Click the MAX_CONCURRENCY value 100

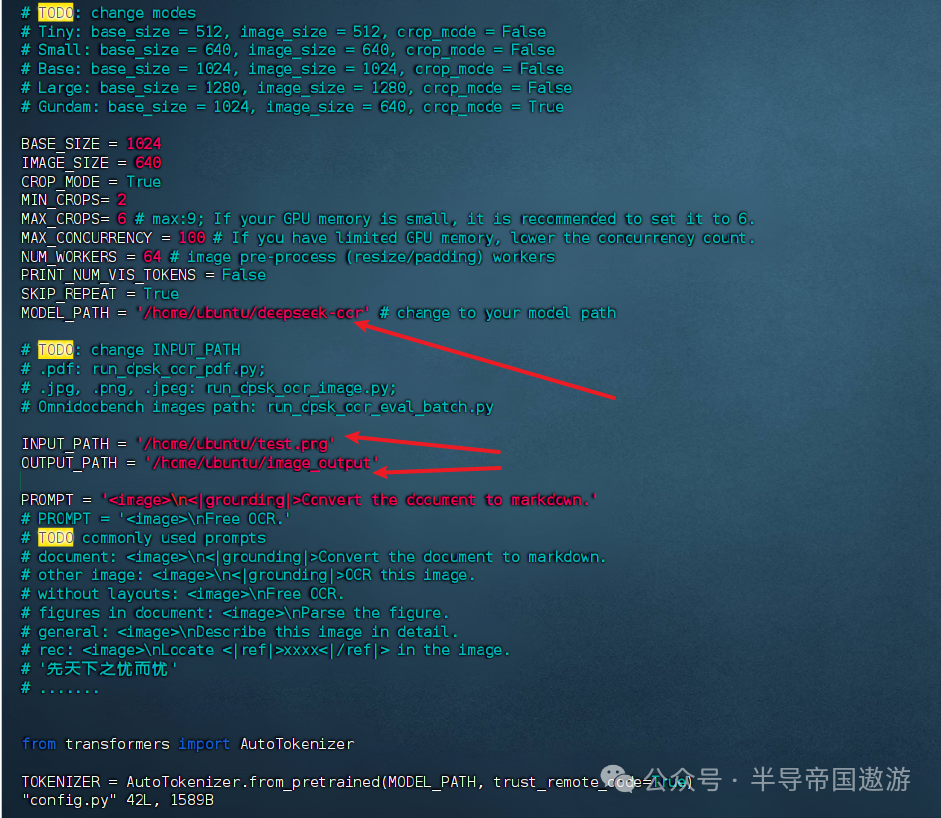pos(191,238)
